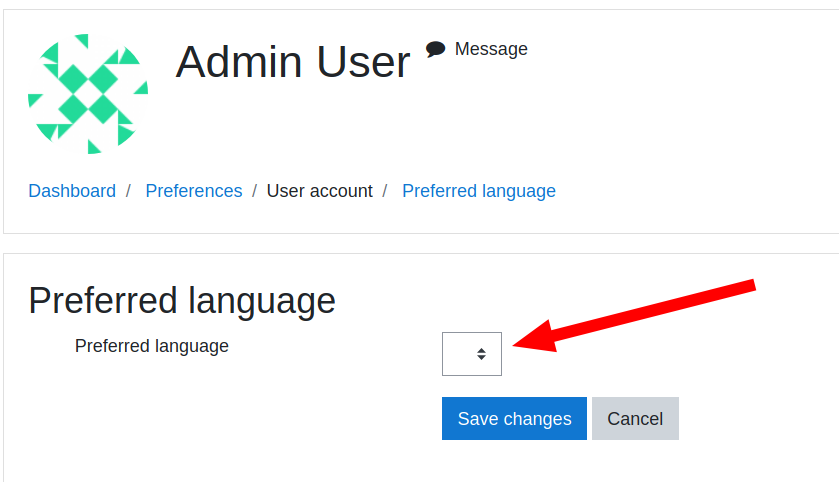
Task: Click Save changes button
Action: pyautogui.click(x=514, y=418)
